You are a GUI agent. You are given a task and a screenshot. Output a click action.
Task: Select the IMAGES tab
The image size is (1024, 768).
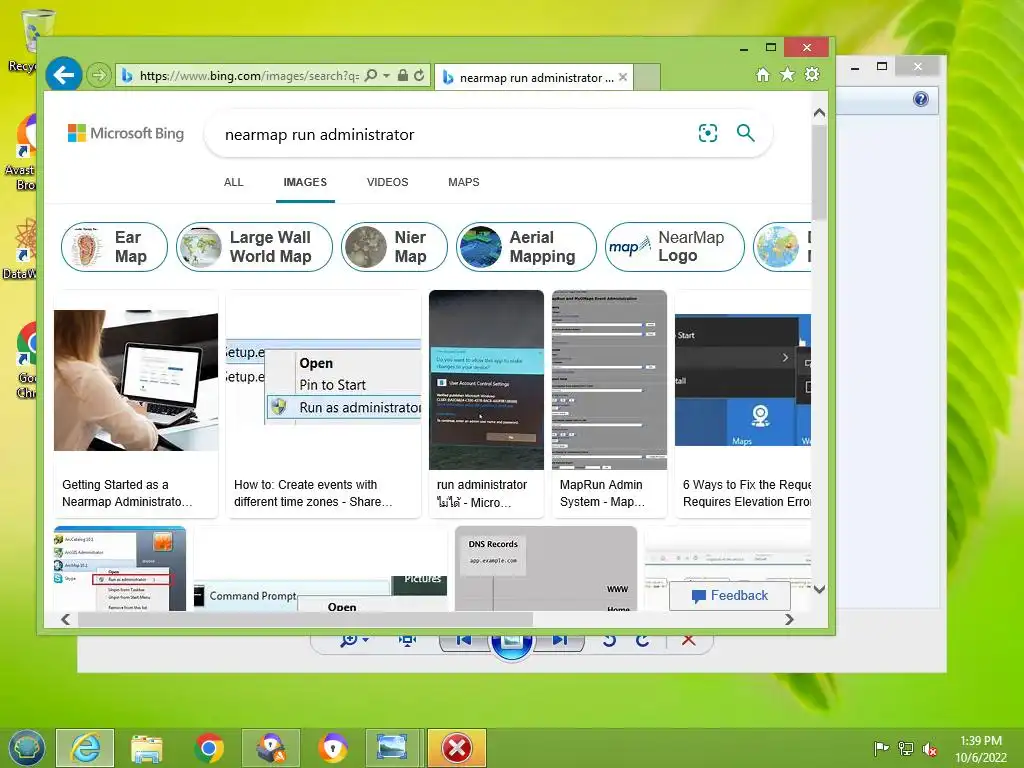[x=305, y=182]
